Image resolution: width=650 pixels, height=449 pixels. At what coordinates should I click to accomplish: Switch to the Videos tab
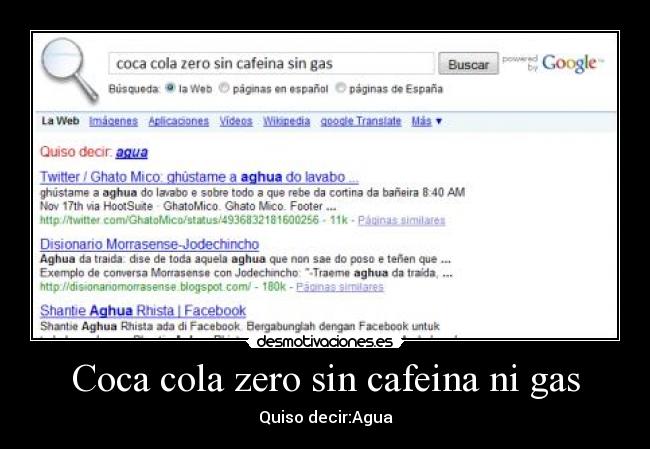236,121
